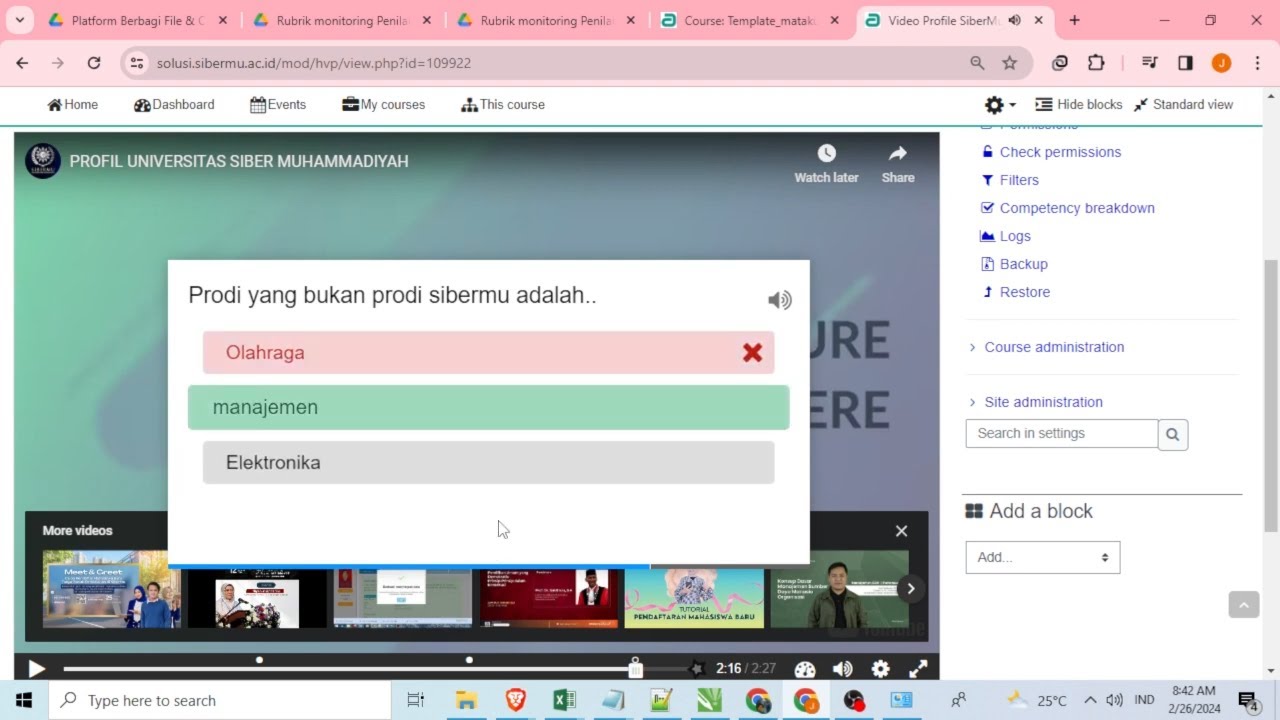
Task: Open the Chrome profile avatar
Action: (x=1221, y=63)
